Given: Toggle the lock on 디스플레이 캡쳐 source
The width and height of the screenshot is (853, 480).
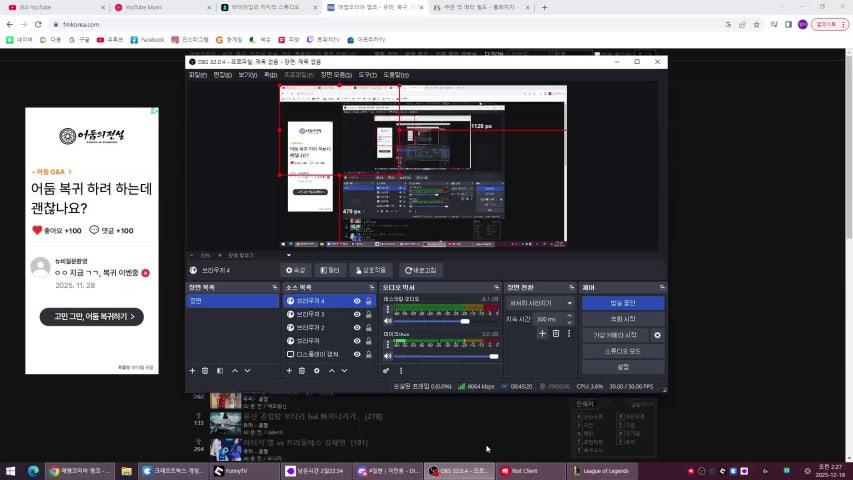Looking at the screenshot, I should pyautogui.click(x=369, y=354).
